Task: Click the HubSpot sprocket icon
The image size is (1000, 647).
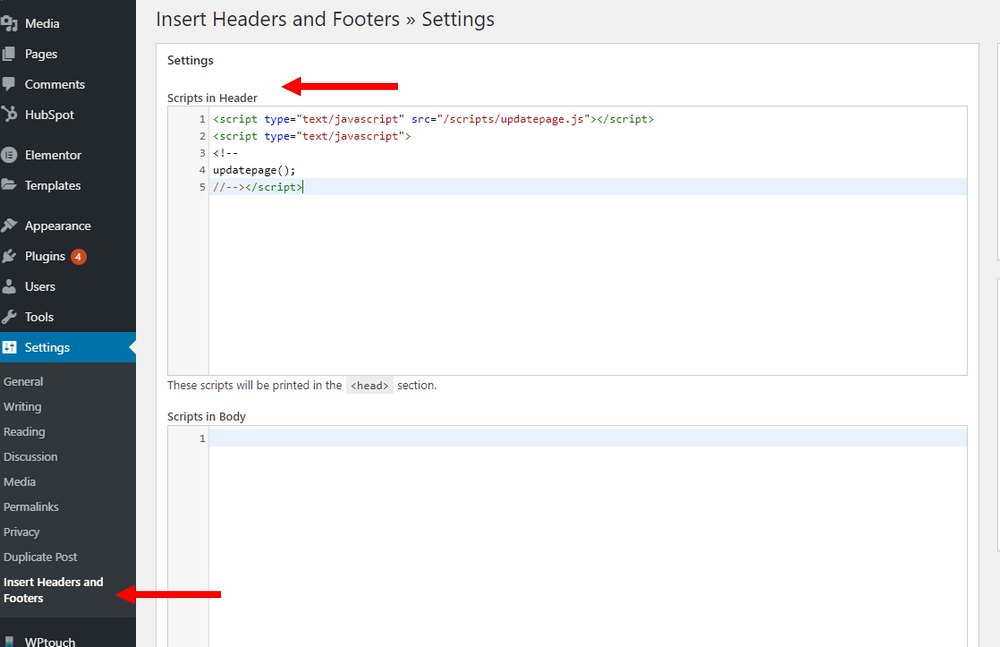Action: click(9, 115)
